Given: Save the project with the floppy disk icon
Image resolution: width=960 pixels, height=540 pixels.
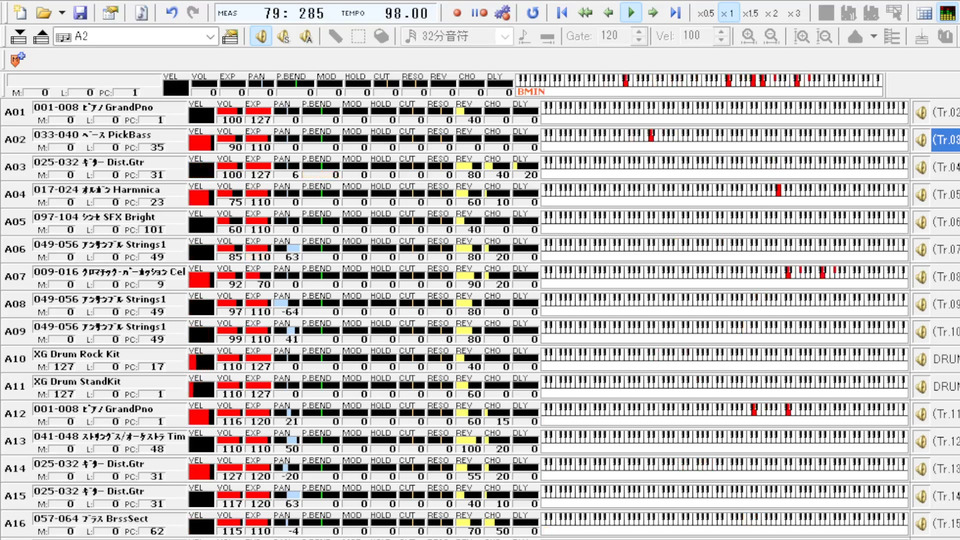Looking at the screenshot, I should click(x=80, y=12).
